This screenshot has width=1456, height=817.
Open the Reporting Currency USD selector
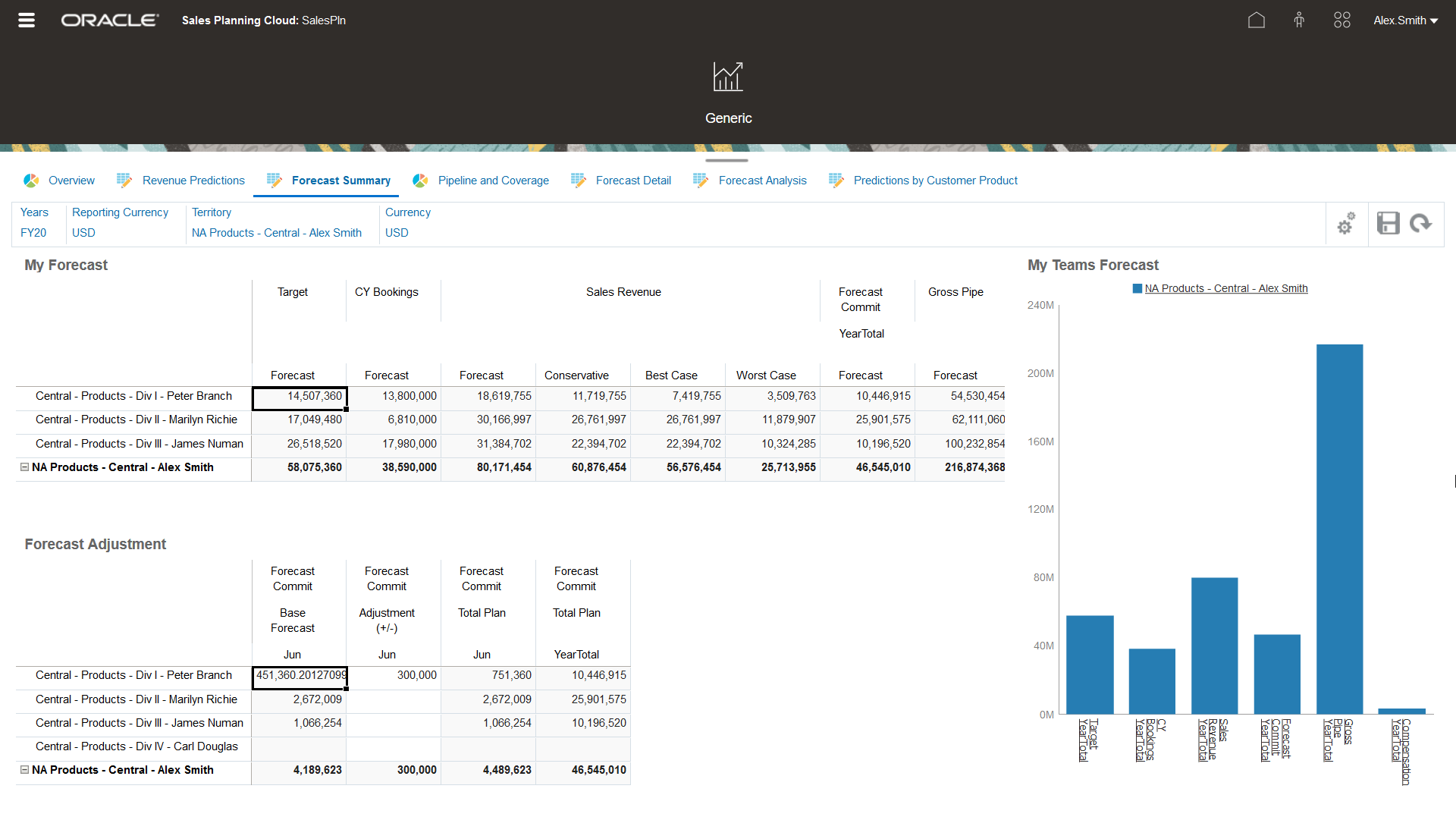(x=83, y=233)
